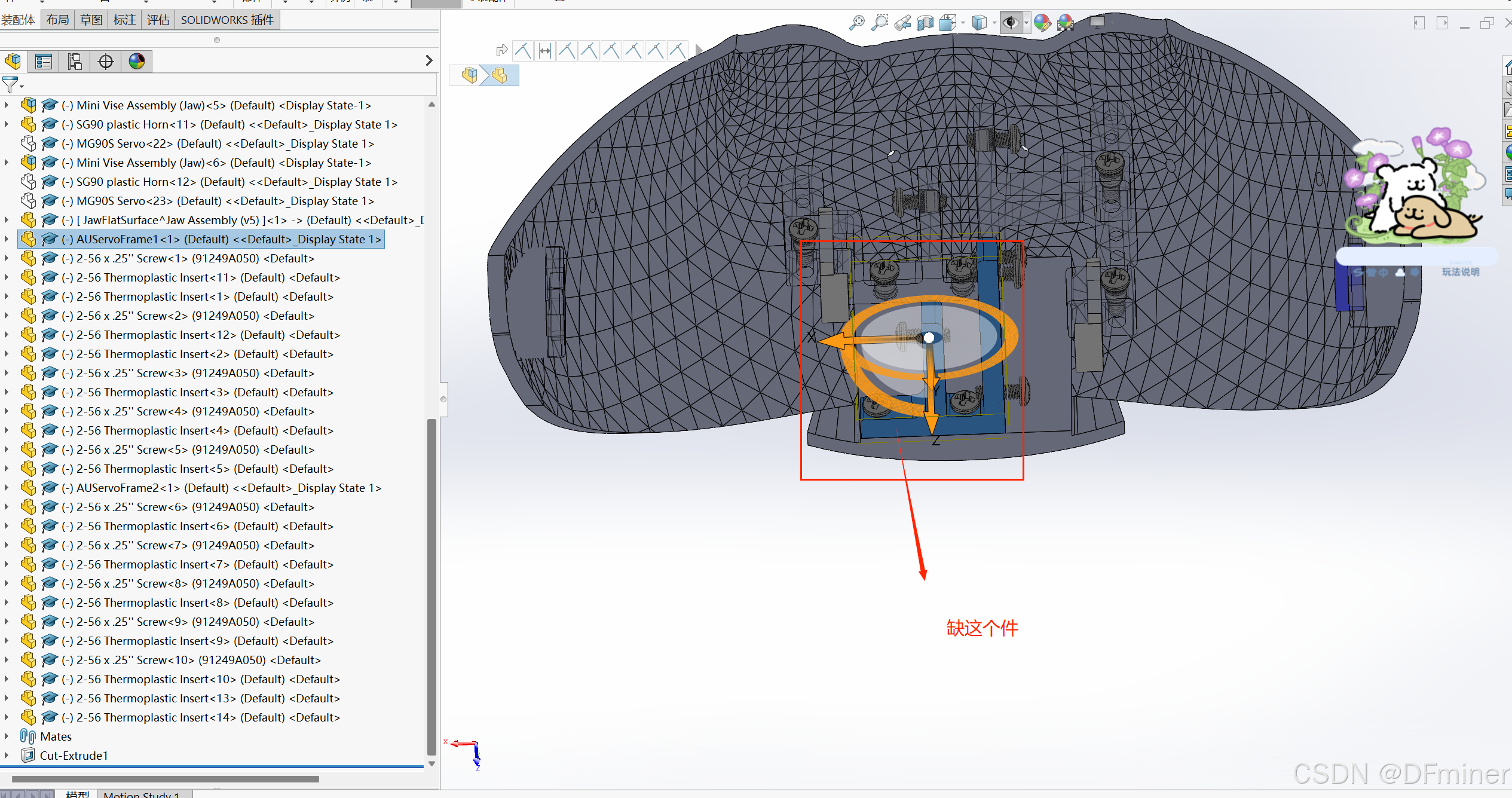Open the PropertyManager tab icon
Image resolution: width=1512 pixels, height=798 pixels.
(44, 62)
